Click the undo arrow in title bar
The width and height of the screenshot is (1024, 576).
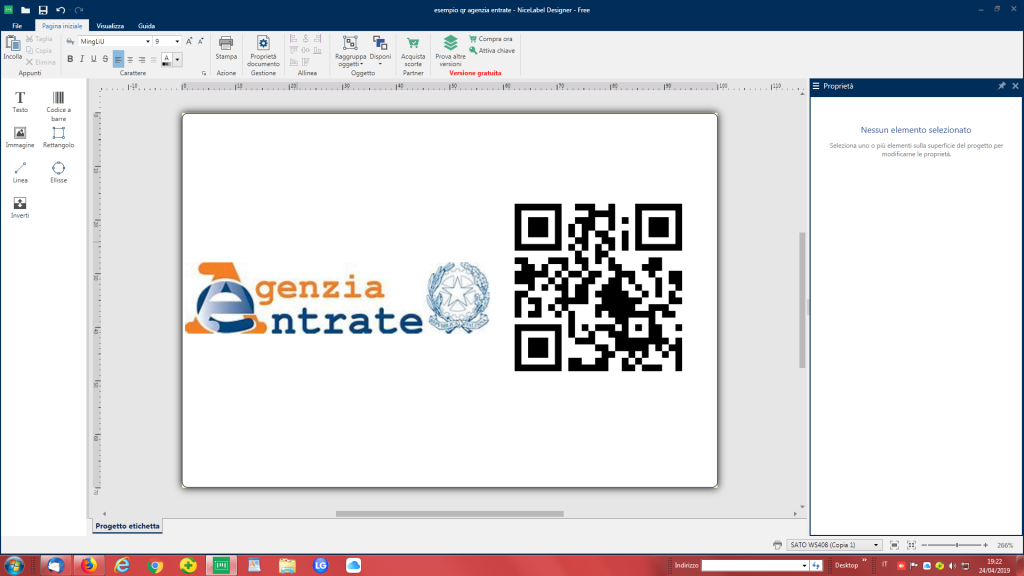61,10
